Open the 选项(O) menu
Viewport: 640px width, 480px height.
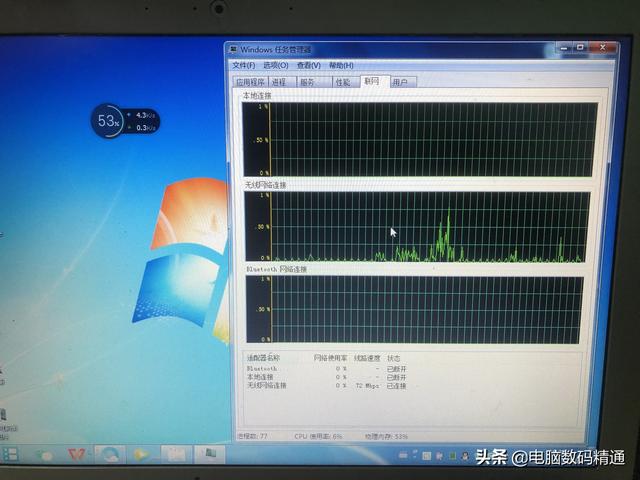276,65
